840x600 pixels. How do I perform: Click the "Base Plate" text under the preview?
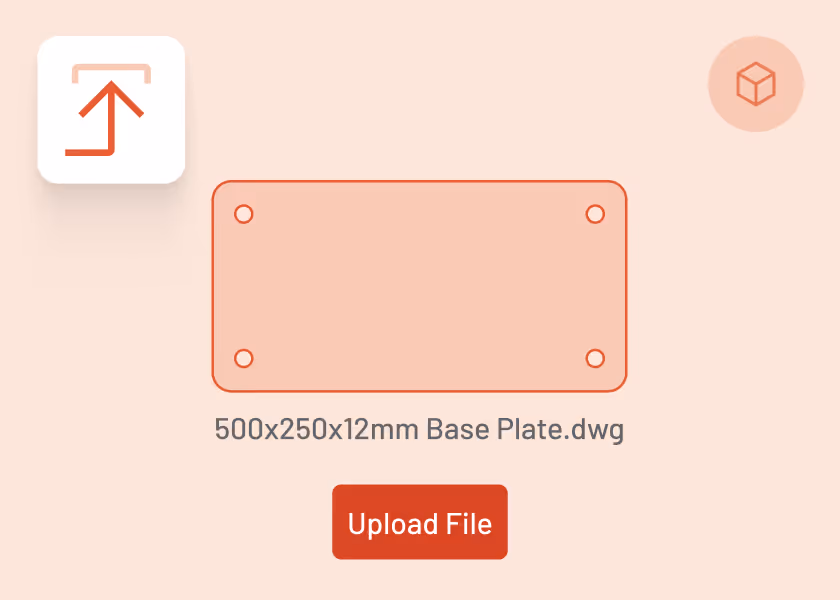point(495,429)
